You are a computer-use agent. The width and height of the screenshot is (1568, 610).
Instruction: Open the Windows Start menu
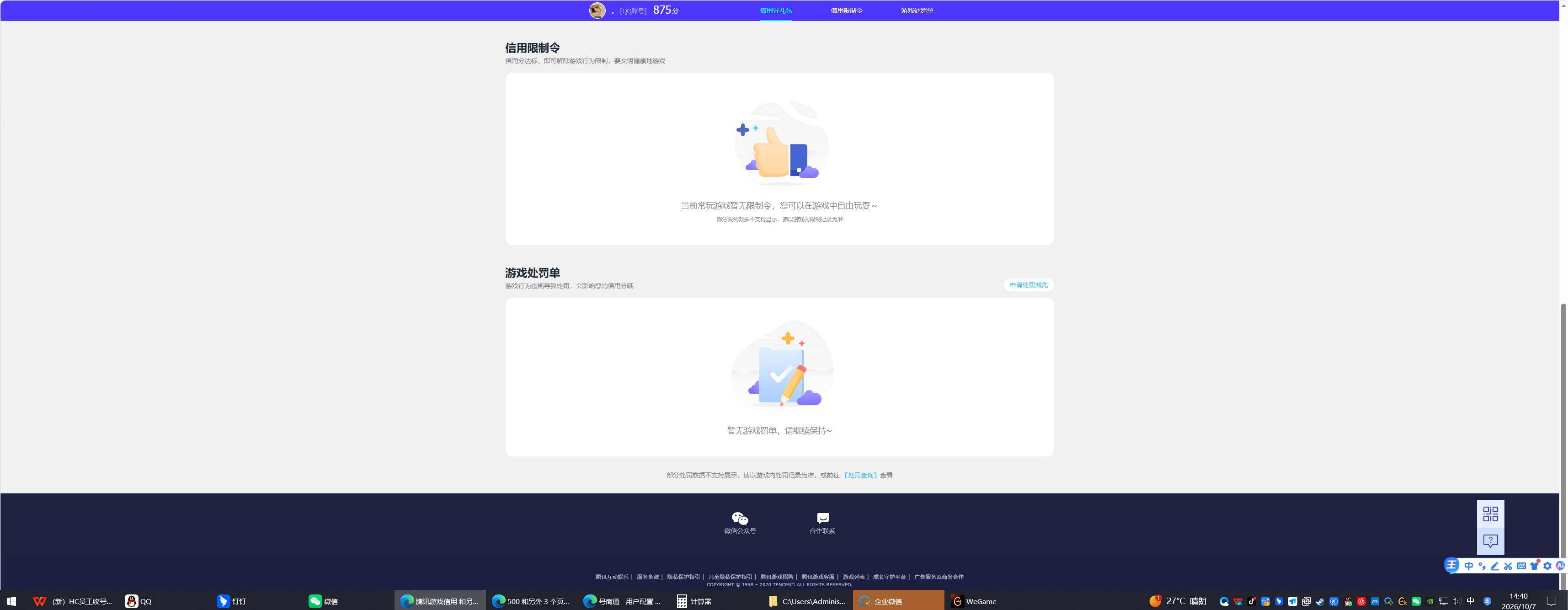[11, 601]
